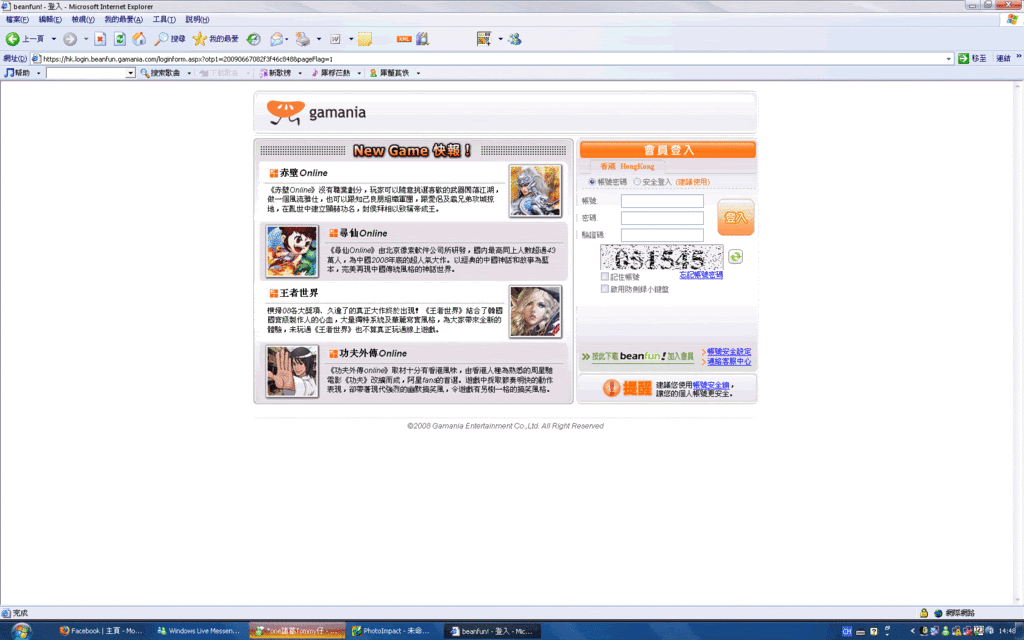1024x640 pixels.
Task: Select secure login radio button
Action: tap(637, 182)
